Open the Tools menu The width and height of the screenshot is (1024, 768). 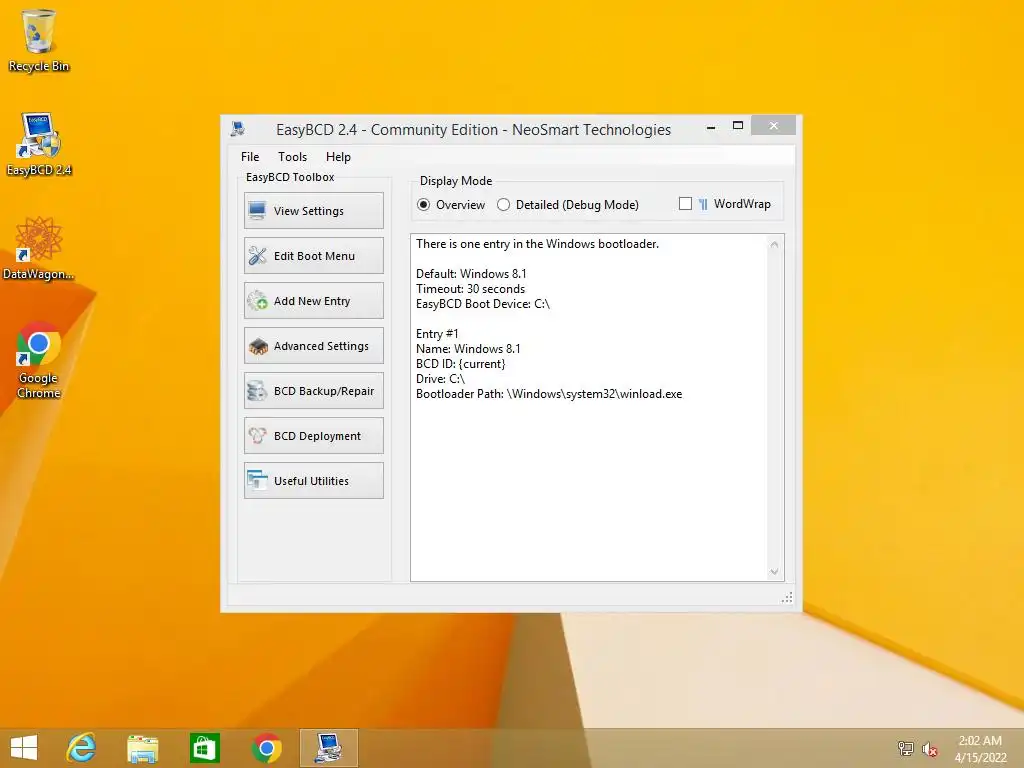click(292, 157)
